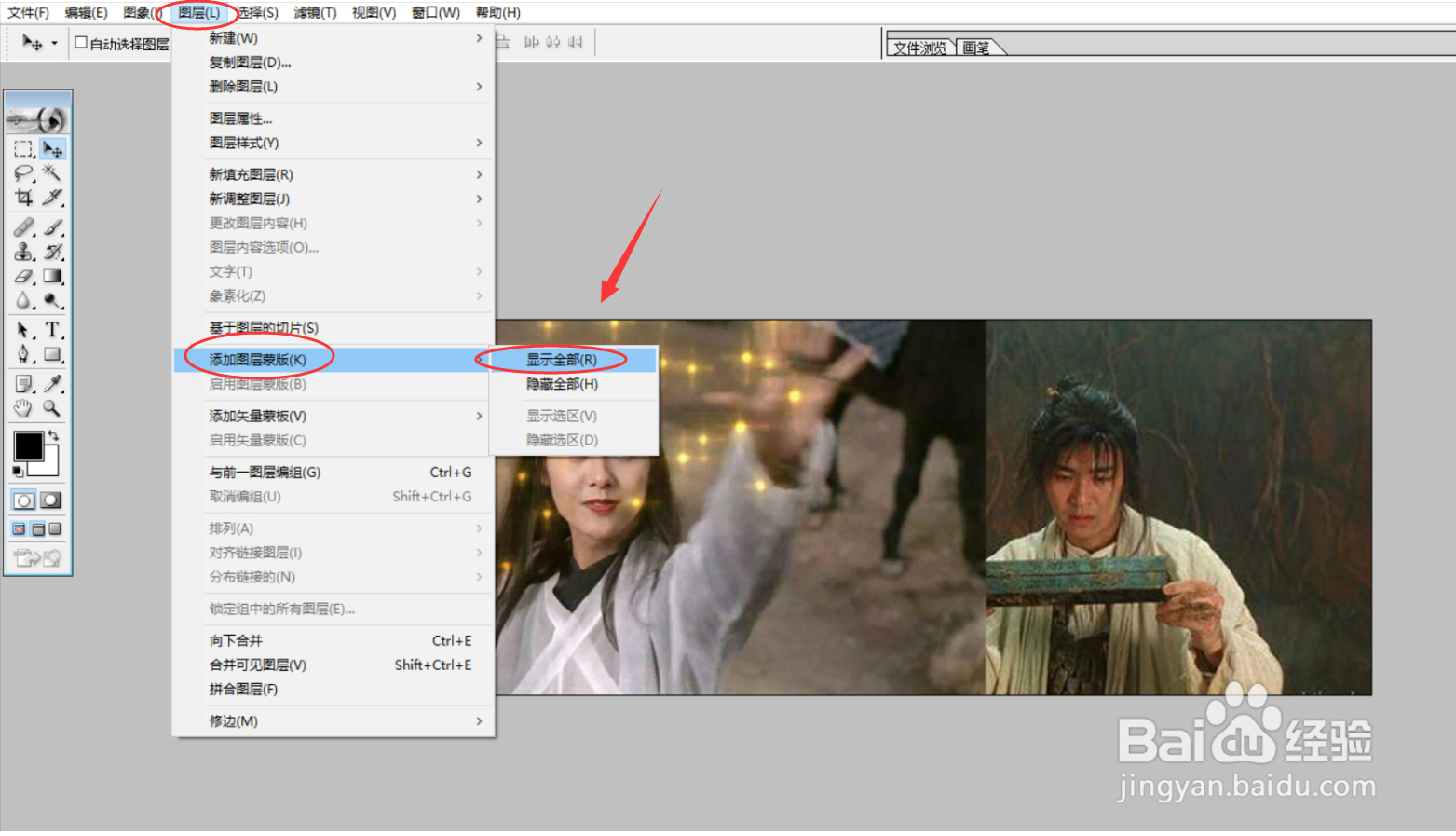Expand the 新填充图层(R) submenu
Screen dimensions: 1456x836
(x=333, y=174)
